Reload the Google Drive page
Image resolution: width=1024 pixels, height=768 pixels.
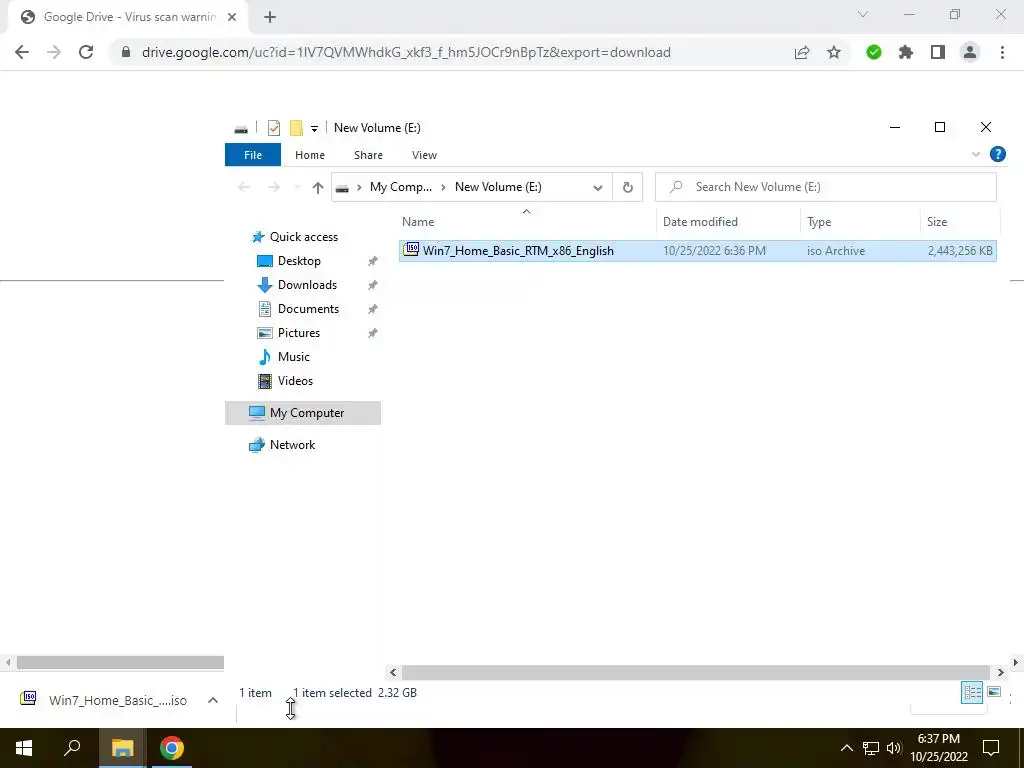[86, 52]
